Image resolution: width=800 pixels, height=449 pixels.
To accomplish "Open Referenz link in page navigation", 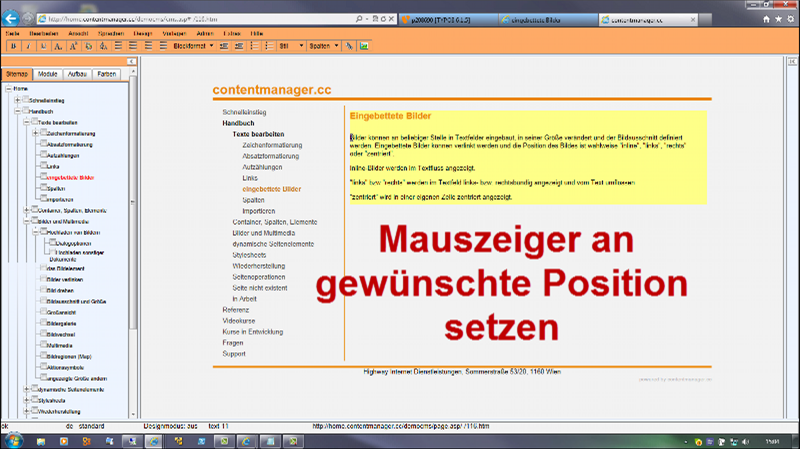I will [x=236, y=310].
